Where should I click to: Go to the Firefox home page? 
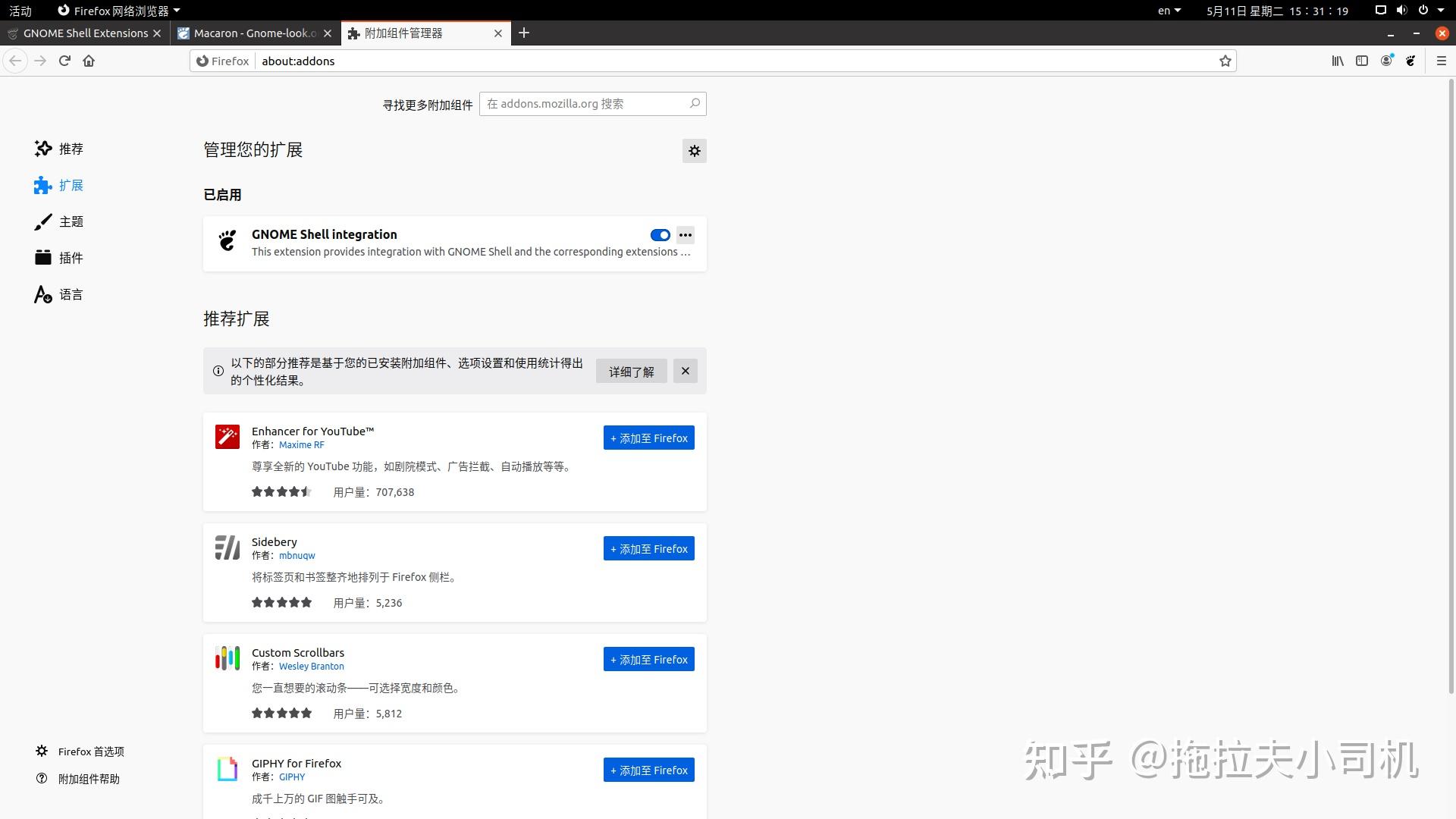click(x=89, y=61)
